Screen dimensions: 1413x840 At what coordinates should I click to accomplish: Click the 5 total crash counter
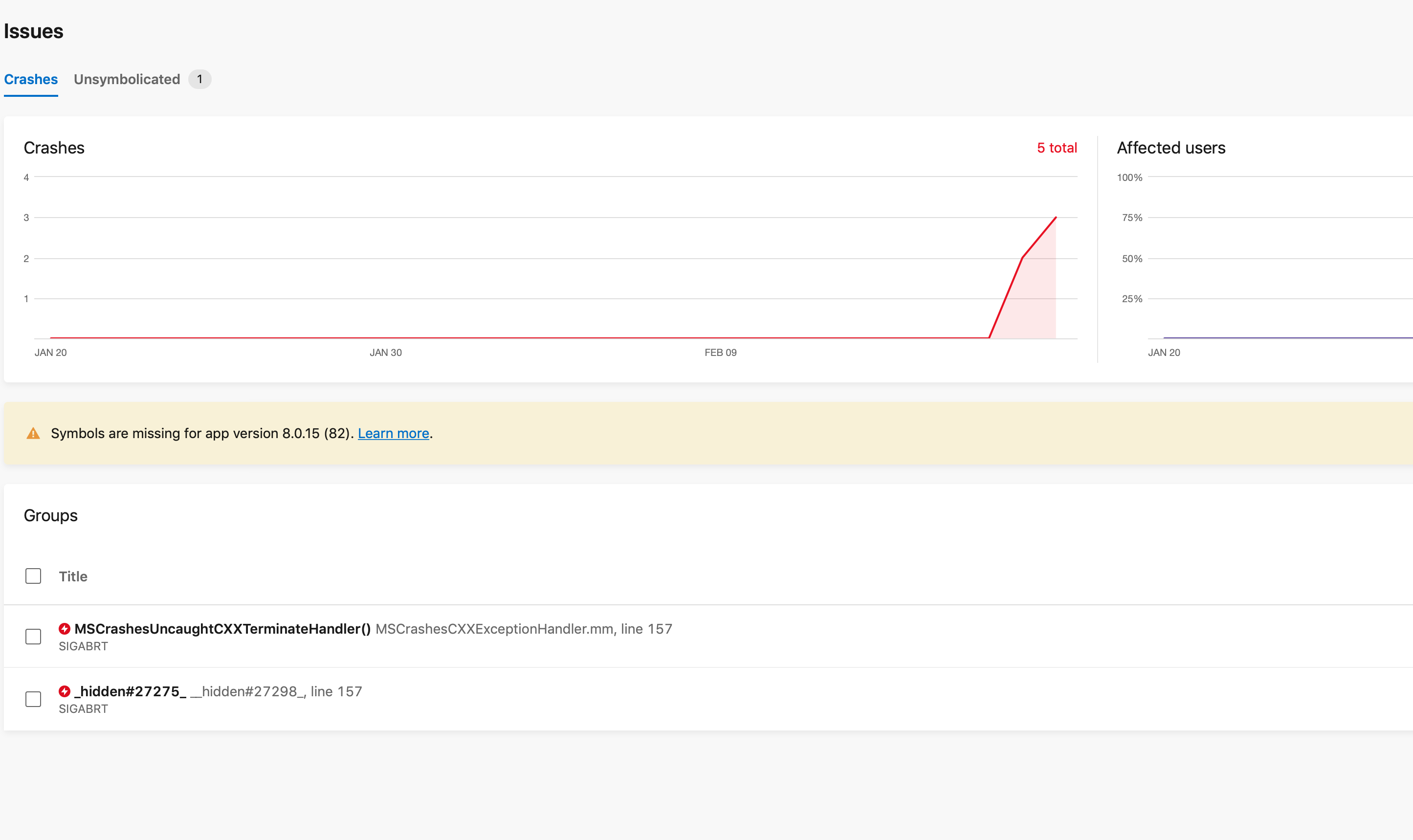coord(1057,148)
